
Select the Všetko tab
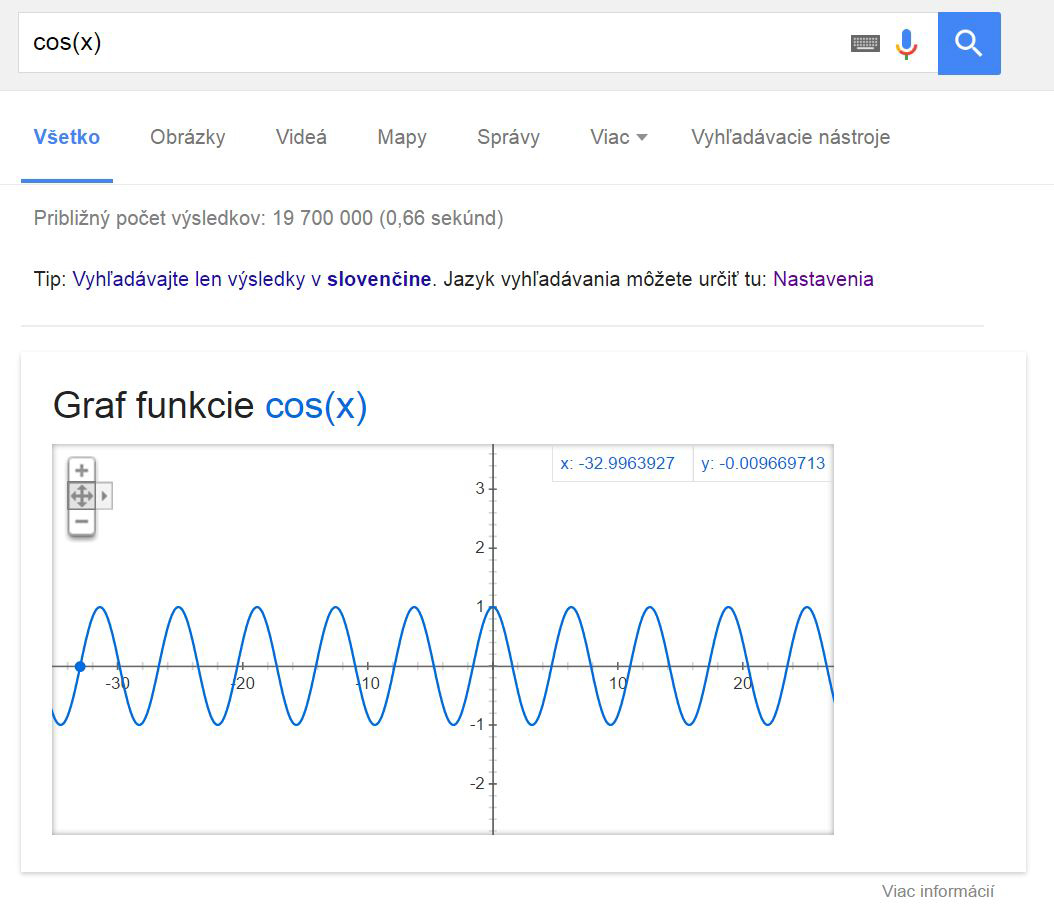pyautogui.click(x=67, y=137)
